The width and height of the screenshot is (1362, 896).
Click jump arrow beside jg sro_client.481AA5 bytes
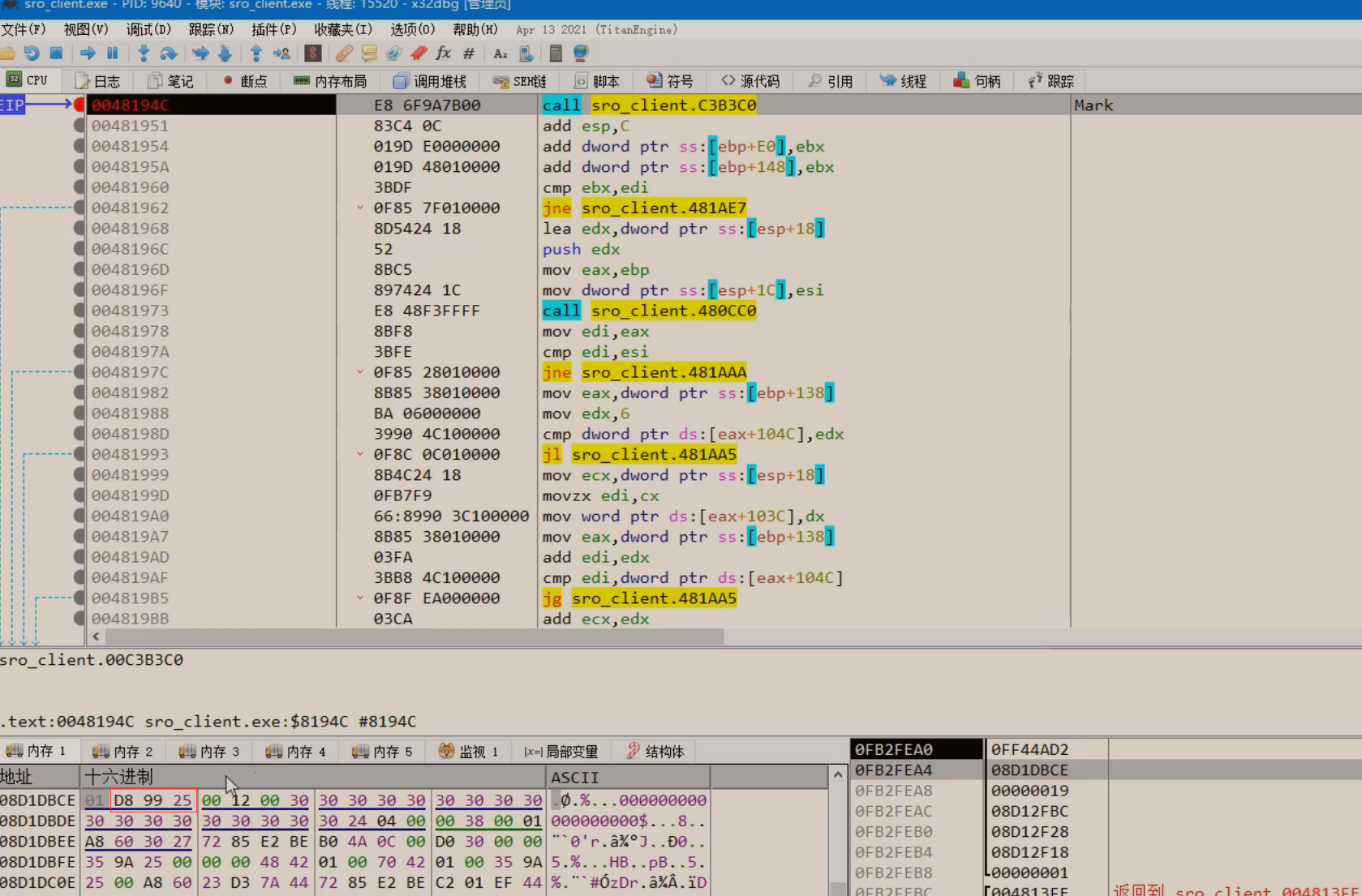tap(359, 598)
